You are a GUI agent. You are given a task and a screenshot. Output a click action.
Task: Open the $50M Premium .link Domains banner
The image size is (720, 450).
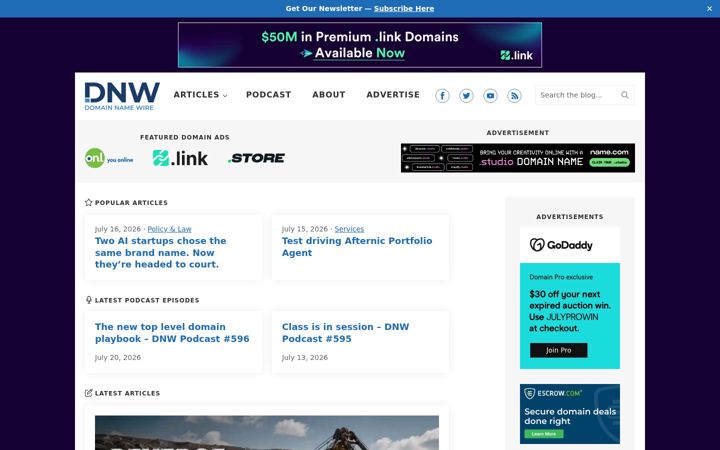click(360, 45)
